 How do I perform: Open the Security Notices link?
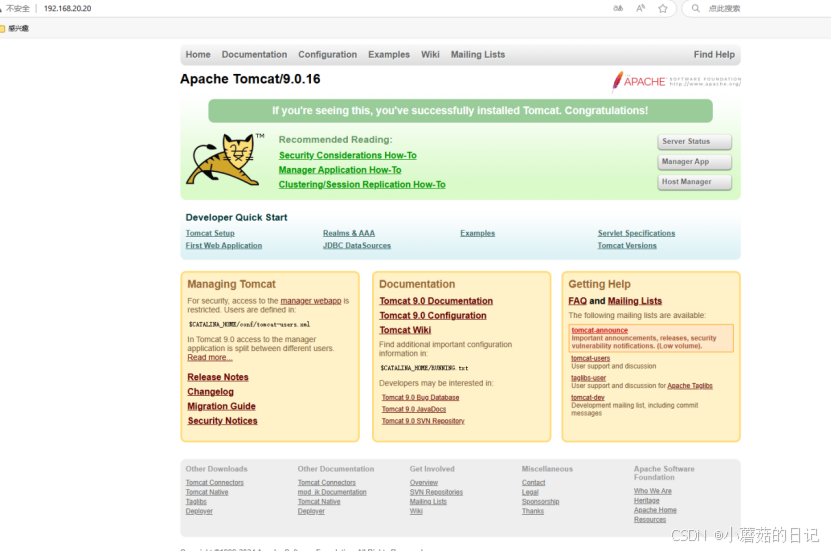[223, 421]
